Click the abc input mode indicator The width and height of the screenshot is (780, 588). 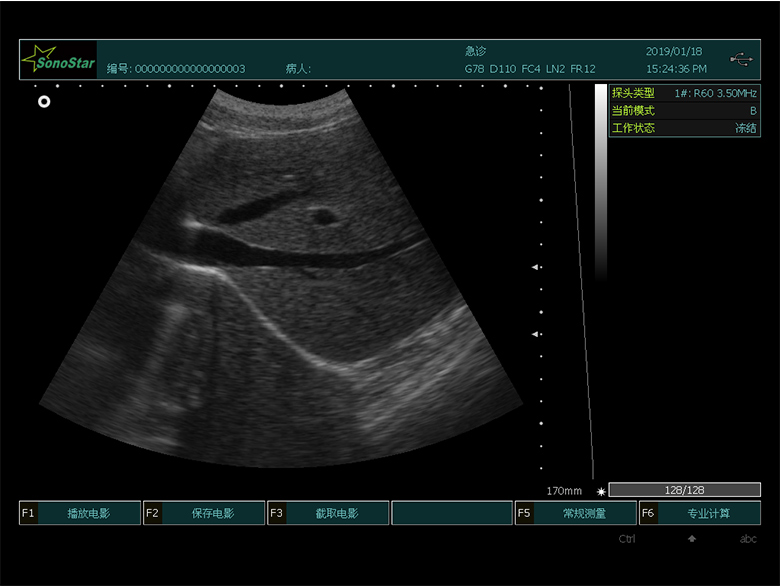(747, 539)
